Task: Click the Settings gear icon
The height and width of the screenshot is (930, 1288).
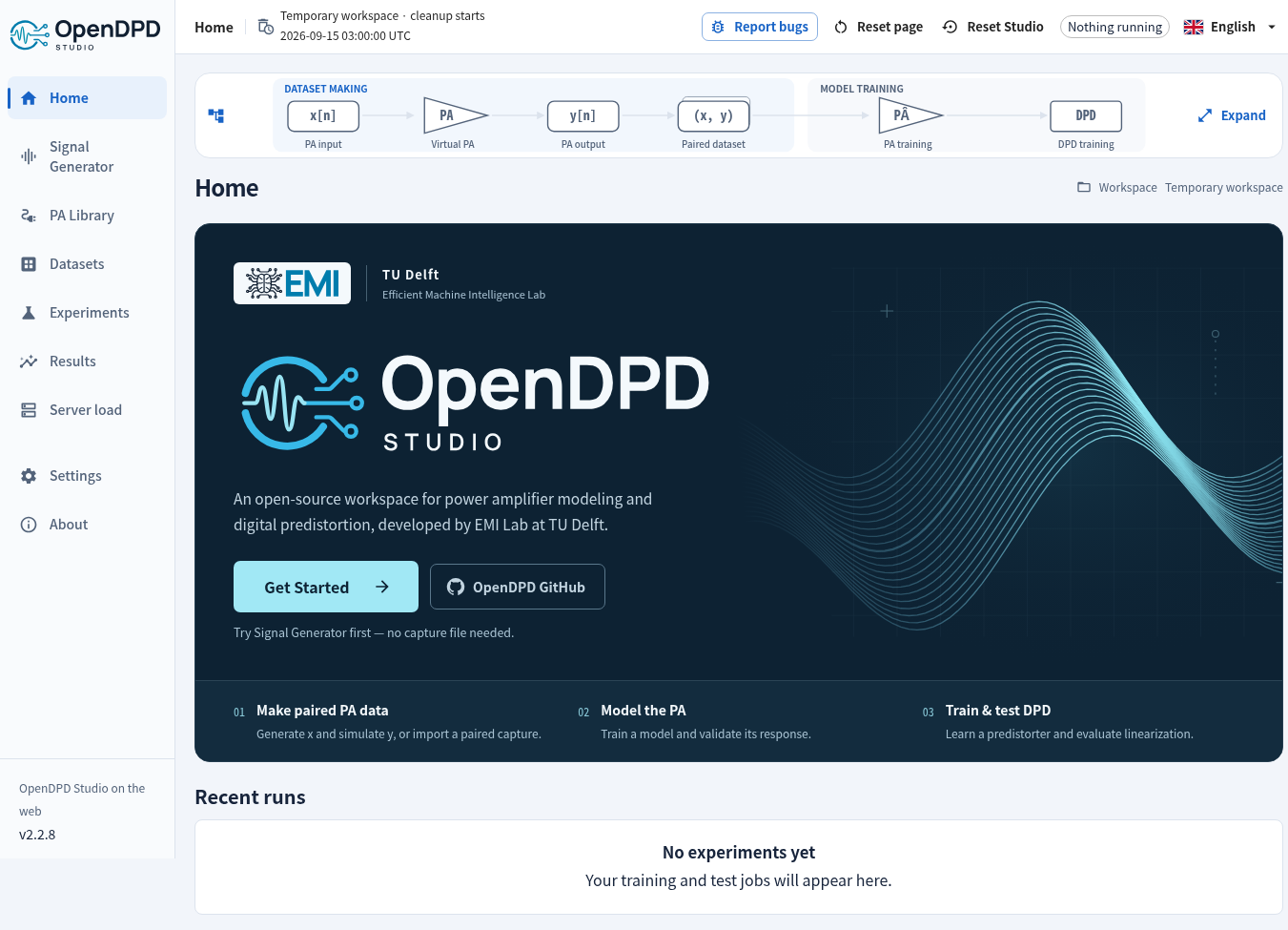Action: (x=29, y=476)
